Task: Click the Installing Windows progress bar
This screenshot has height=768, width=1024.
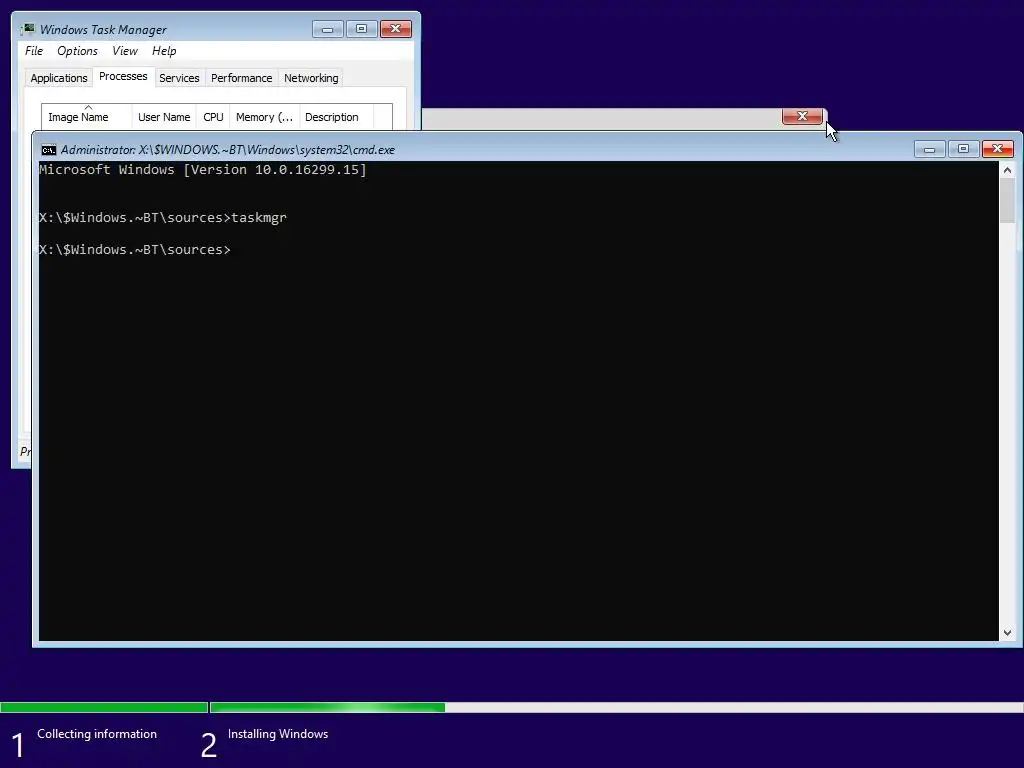Action: pos(616,707)
